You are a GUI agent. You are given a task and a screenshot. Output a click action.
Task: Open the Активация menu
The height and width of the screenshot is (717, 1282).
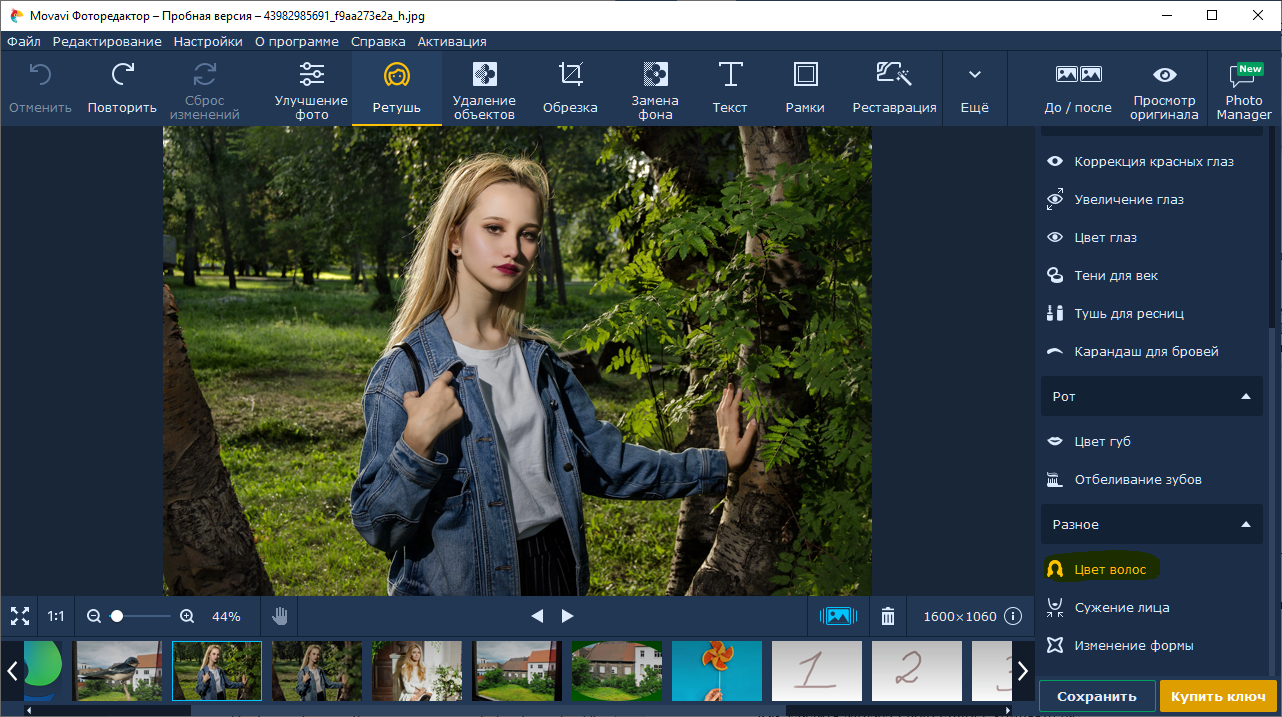click(x=452, y=41)
